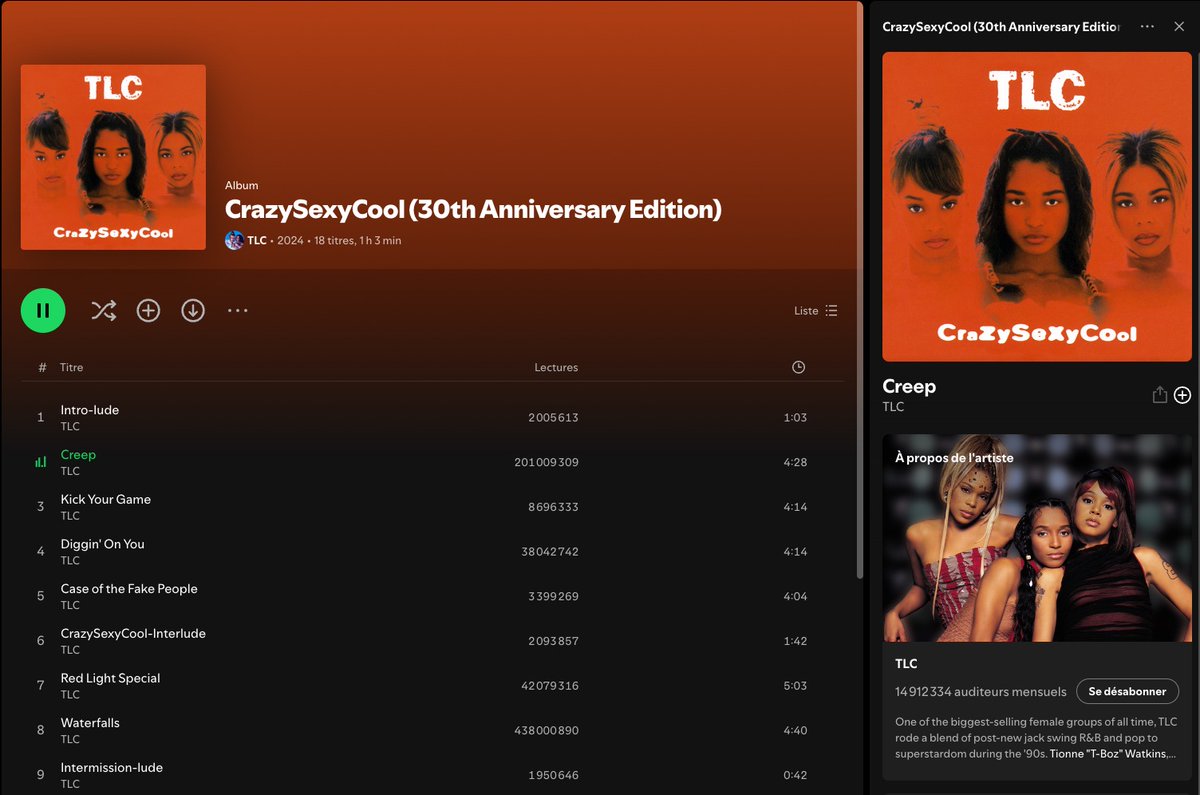The height and width of the screenshot is (795, 1200).
Task: Click the CrazySexyCool title atop the side panel
Action: (1001, 27)
